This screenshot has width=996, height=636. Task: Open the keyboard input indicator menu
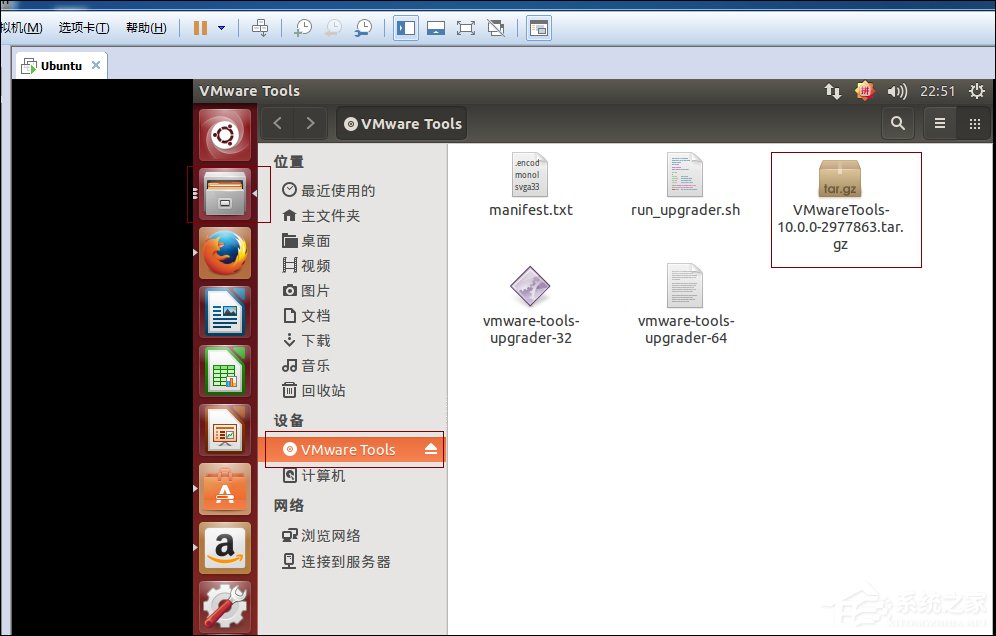(x=867, y=91)
